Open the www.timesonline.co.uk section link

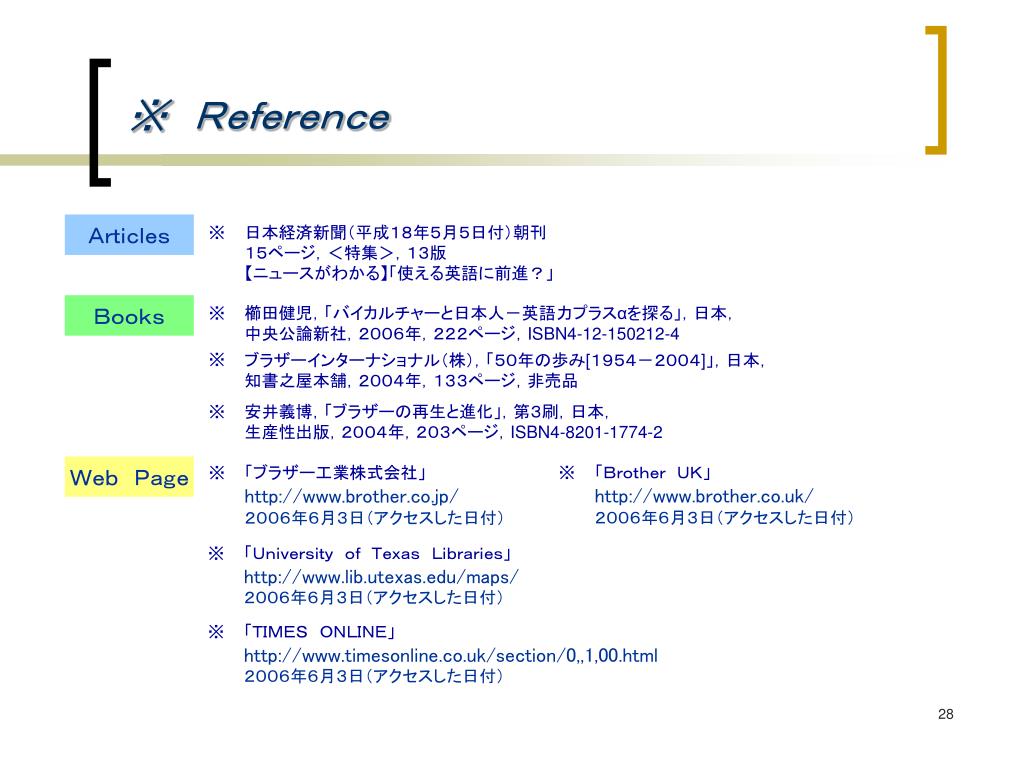click(451, 656)
